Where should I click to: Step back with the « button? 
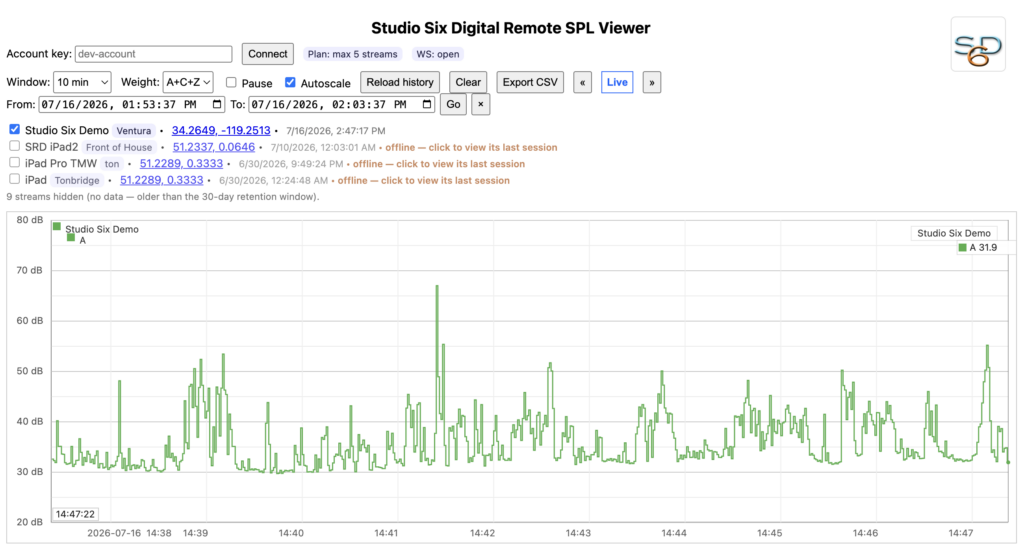click(x=583, y=82)
